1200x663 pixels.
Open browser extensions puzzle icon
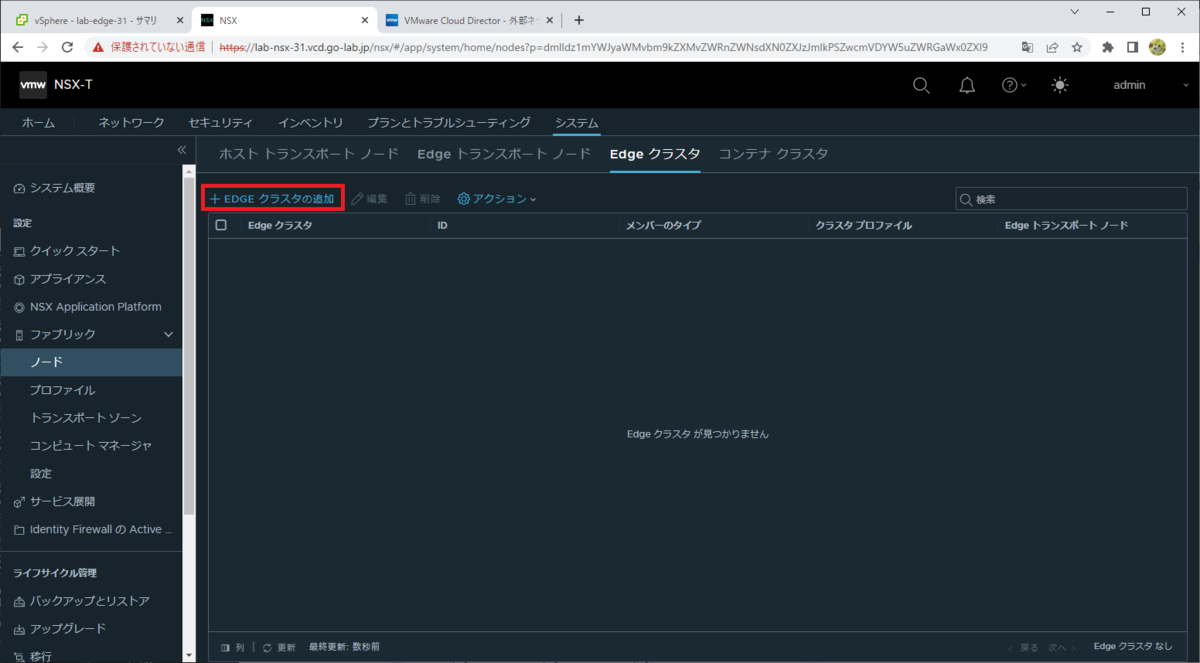click(x=1107, y=47)
